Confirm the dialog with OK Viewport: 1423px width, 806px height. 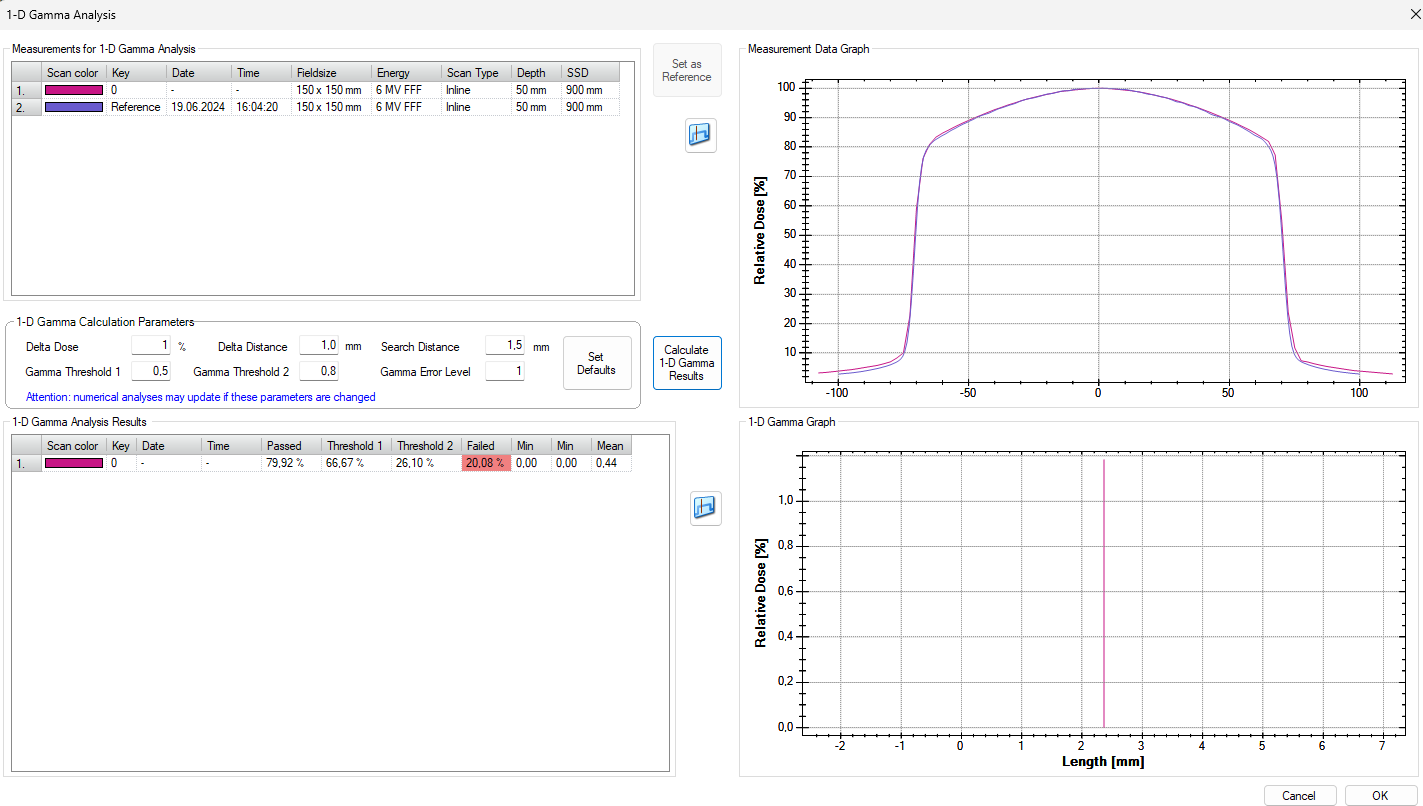1379,796
